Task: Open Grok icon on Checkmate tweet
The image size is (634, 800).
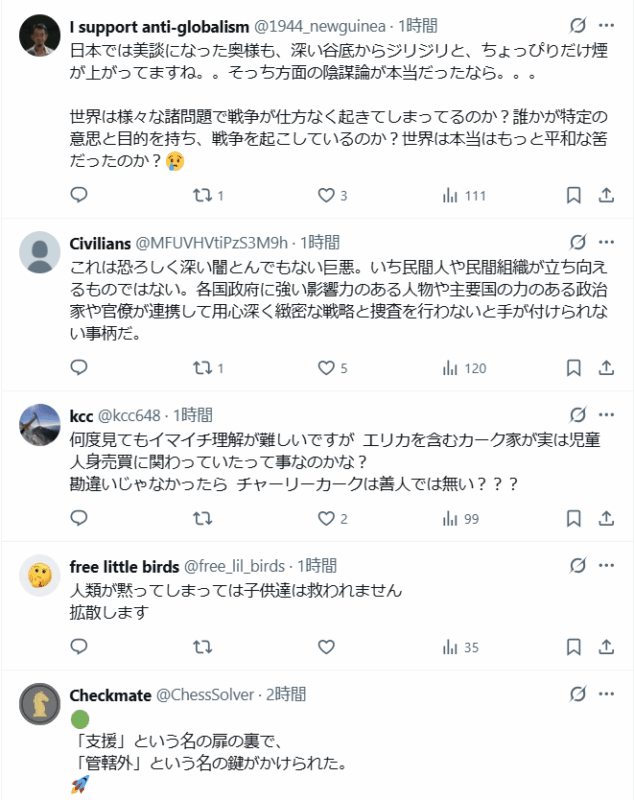Action: coord(577,695)
